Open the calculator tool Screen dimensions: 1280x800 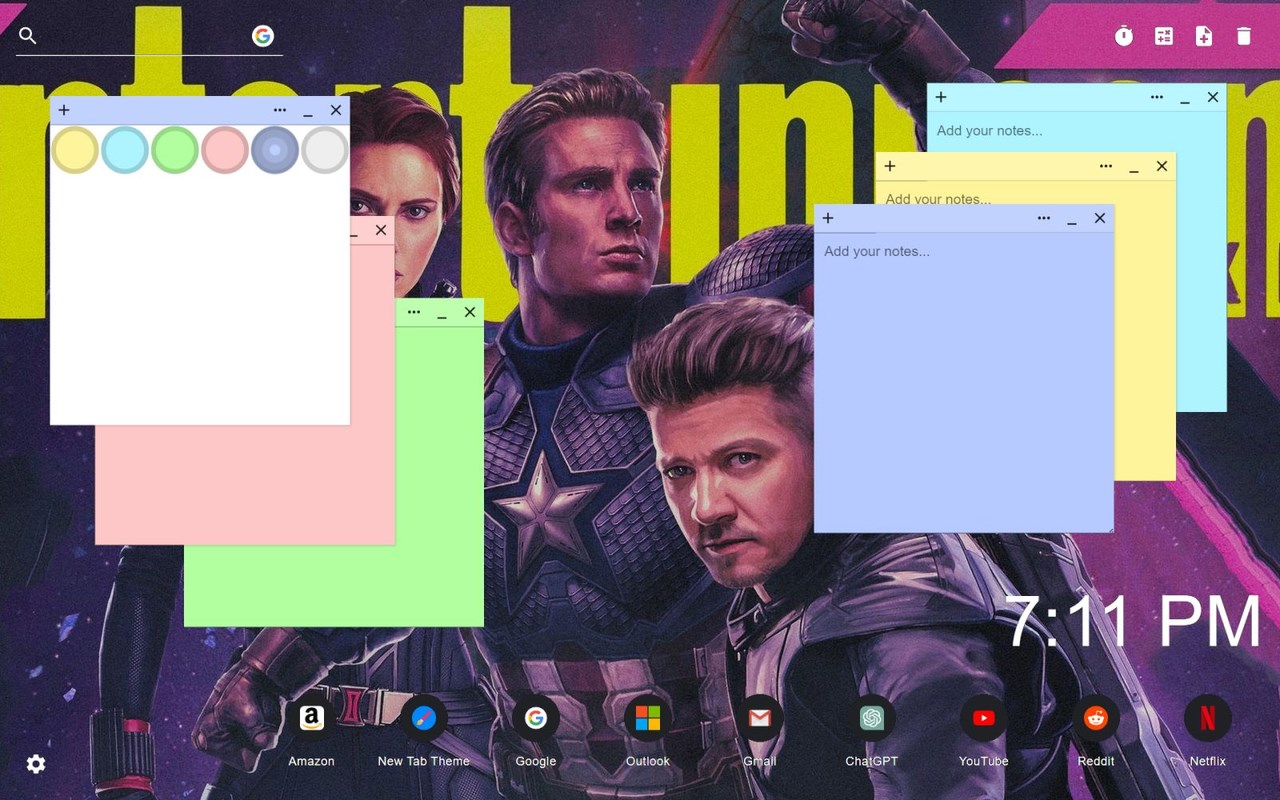(x=1164, y=36)
